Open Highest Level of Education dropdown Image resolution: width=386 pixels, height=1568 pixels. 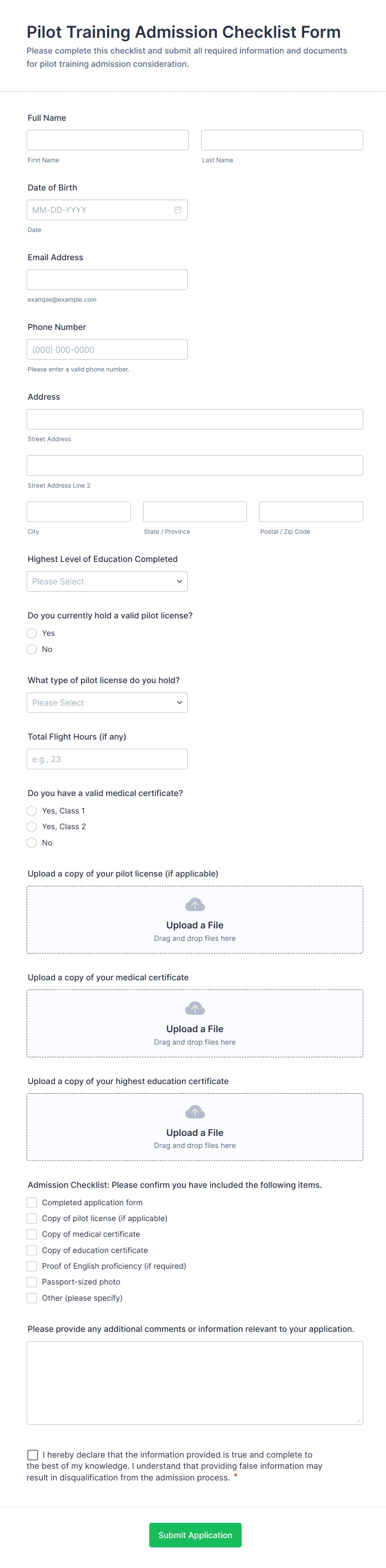click(x=107, y=581)
